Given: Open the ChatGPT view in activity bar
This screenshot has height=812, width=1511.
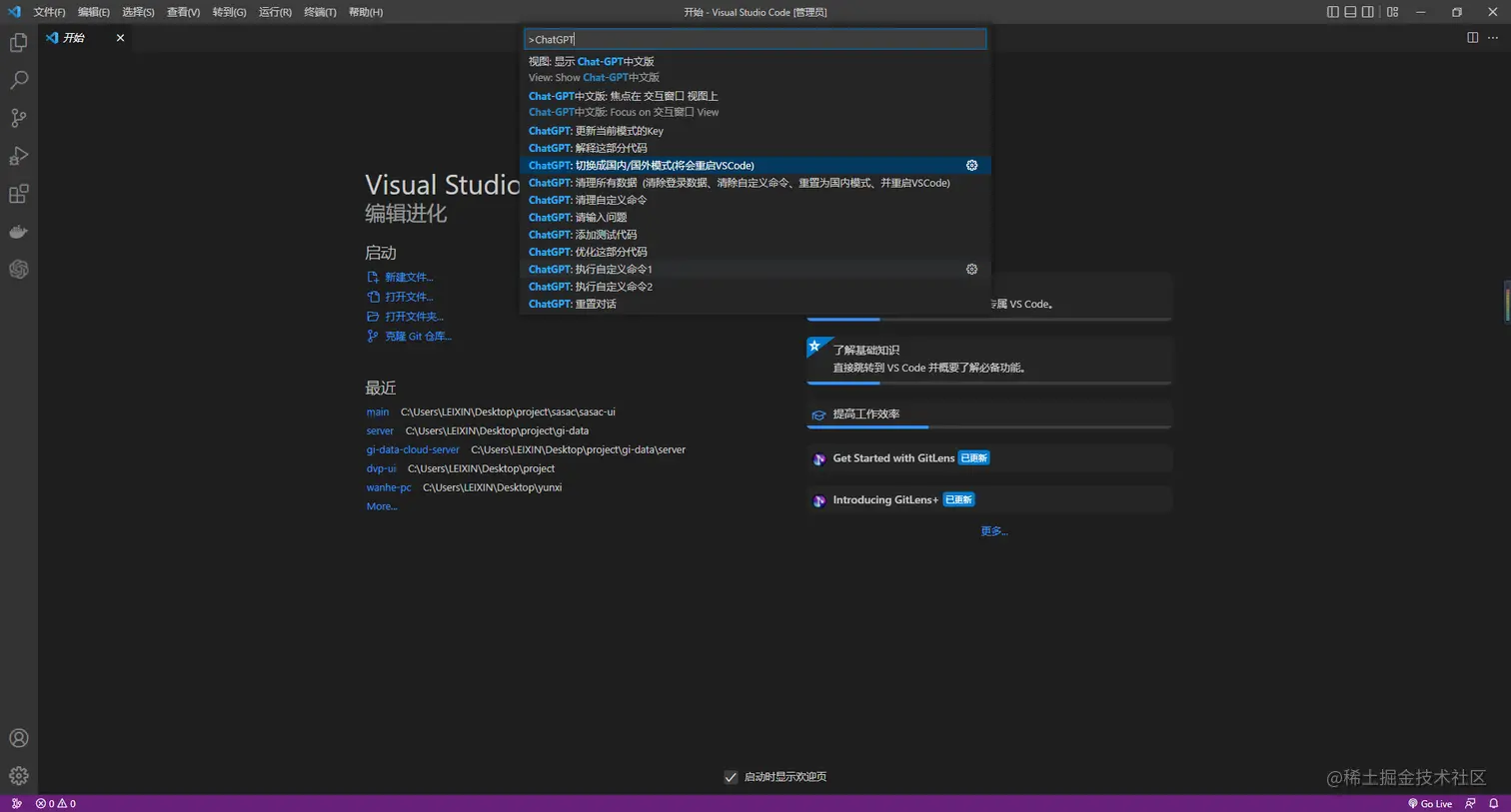Looking at the screenshot, I should point(18,270).
